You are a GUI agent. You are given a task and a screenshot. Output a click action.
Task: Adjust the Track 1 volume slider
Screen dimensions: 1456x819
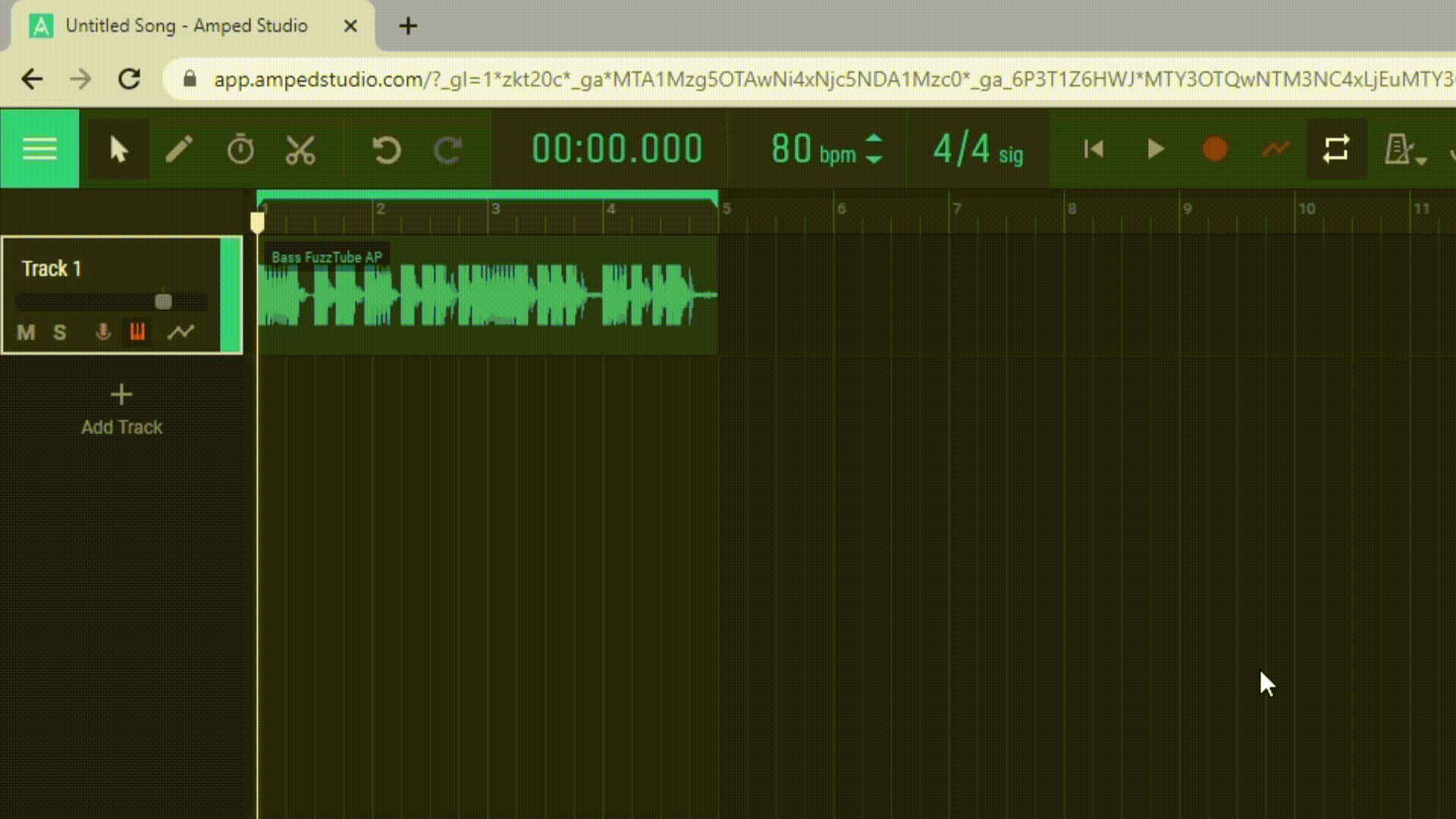point(162,301)
